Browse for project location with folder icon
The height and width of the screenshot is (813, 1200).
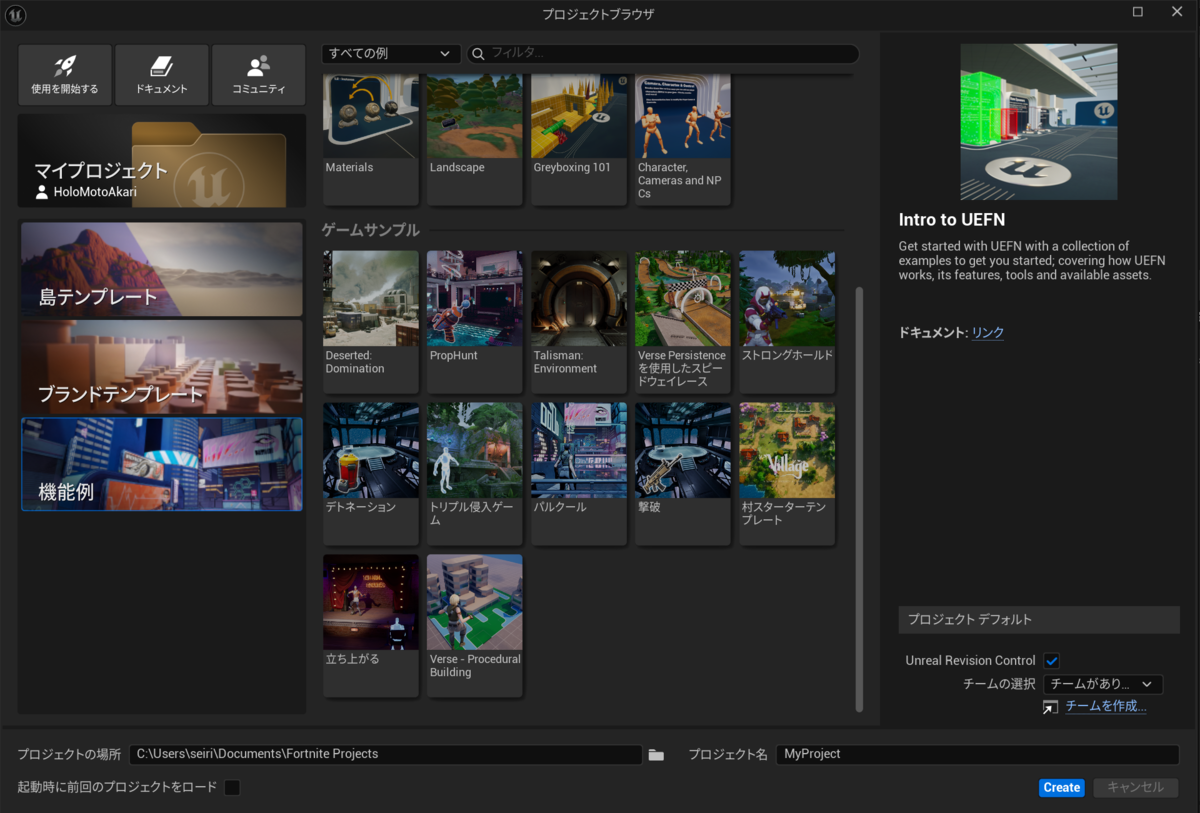(656, 755)
